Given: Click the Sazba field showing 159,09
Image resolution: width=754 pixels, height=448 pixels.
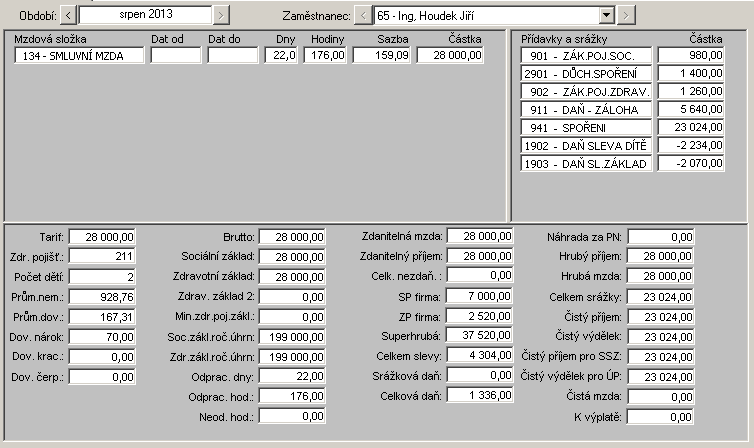Looking at the screenshot, I should point(381,55).
